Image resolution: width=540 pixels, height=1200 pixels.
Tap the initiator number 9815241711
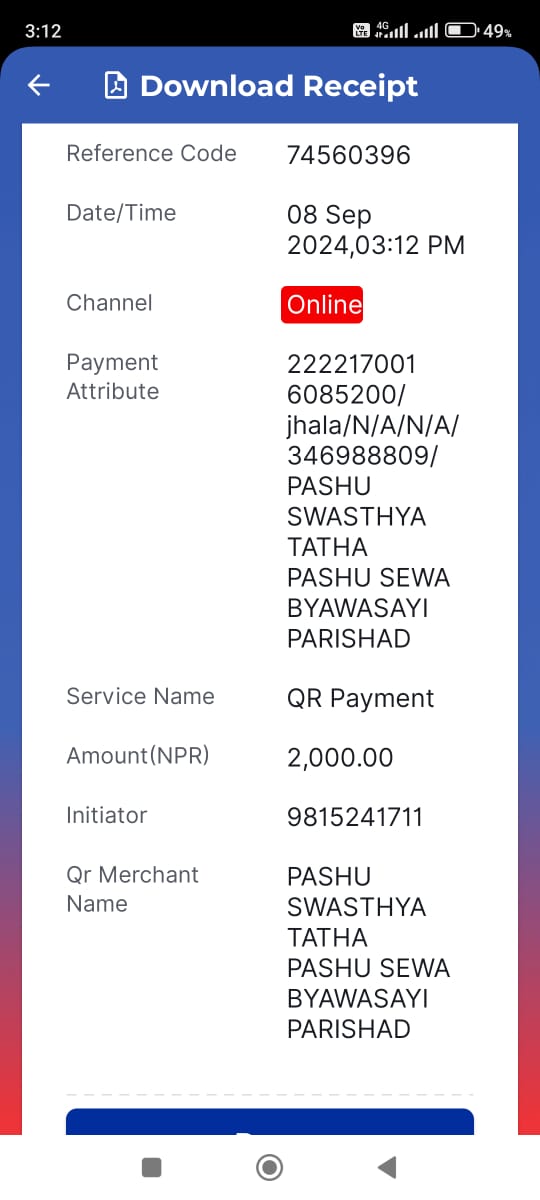[355, 817]
